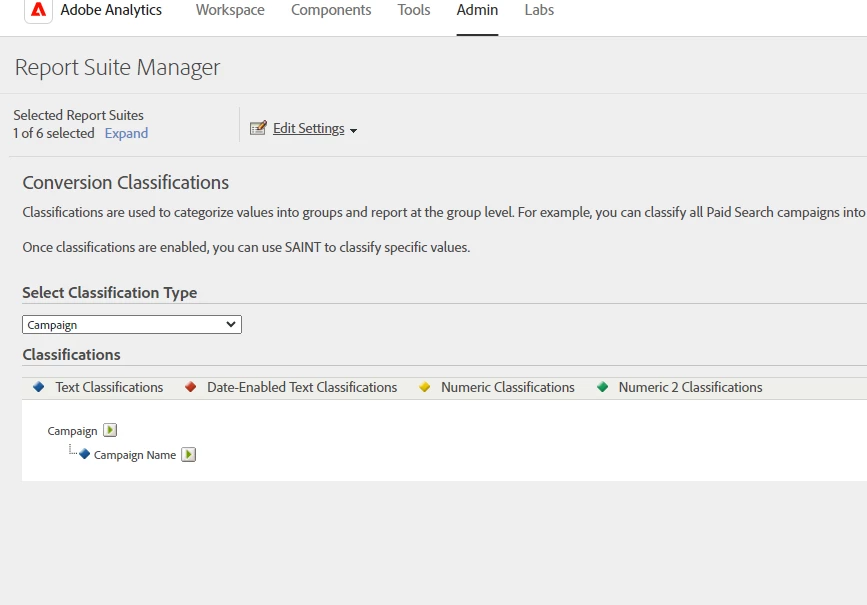Click the Edit Settings dropdown arrow
Image resolution: width=867 pixels, height=605 pixels.
tap(353, 131)
